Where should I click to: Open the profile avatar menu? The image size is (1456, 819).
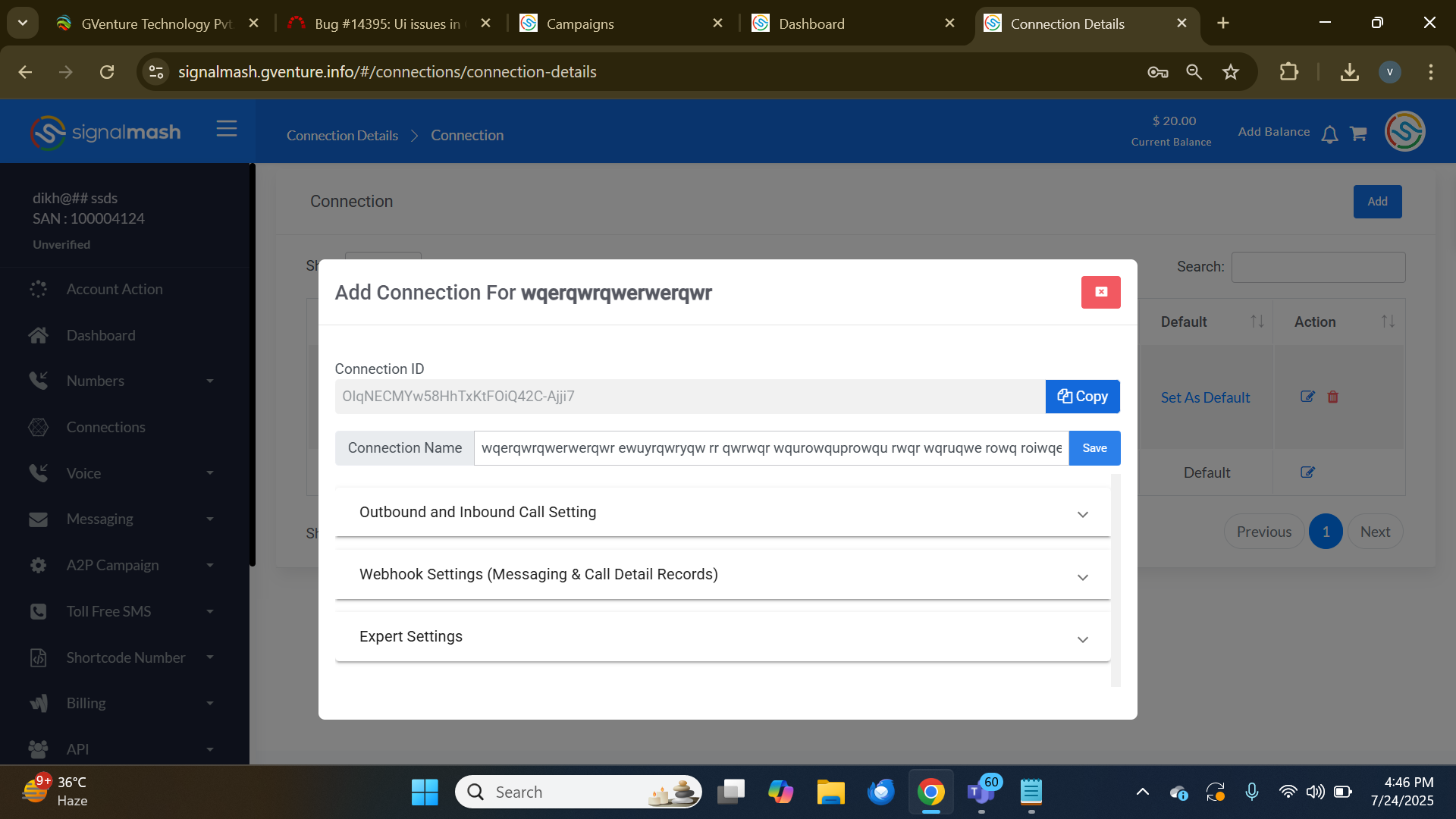click(x=1404, y=132)
